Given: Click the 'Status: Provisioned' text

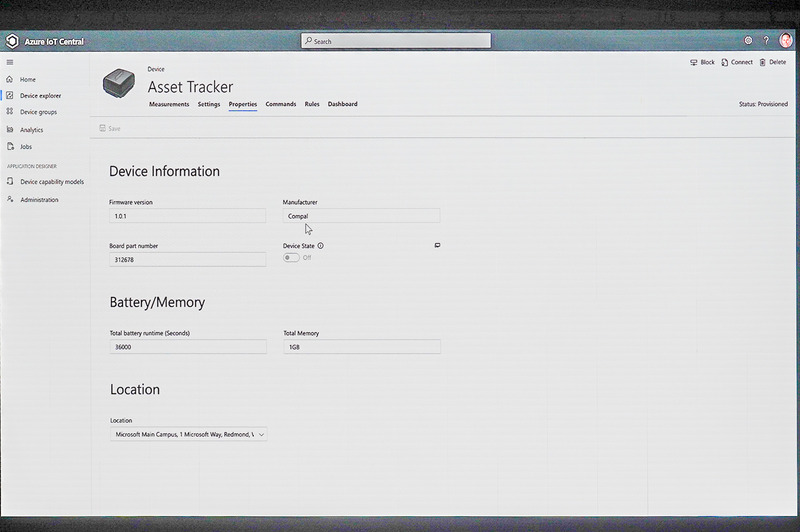Looking at the screenshot, I should coord(763,104).
